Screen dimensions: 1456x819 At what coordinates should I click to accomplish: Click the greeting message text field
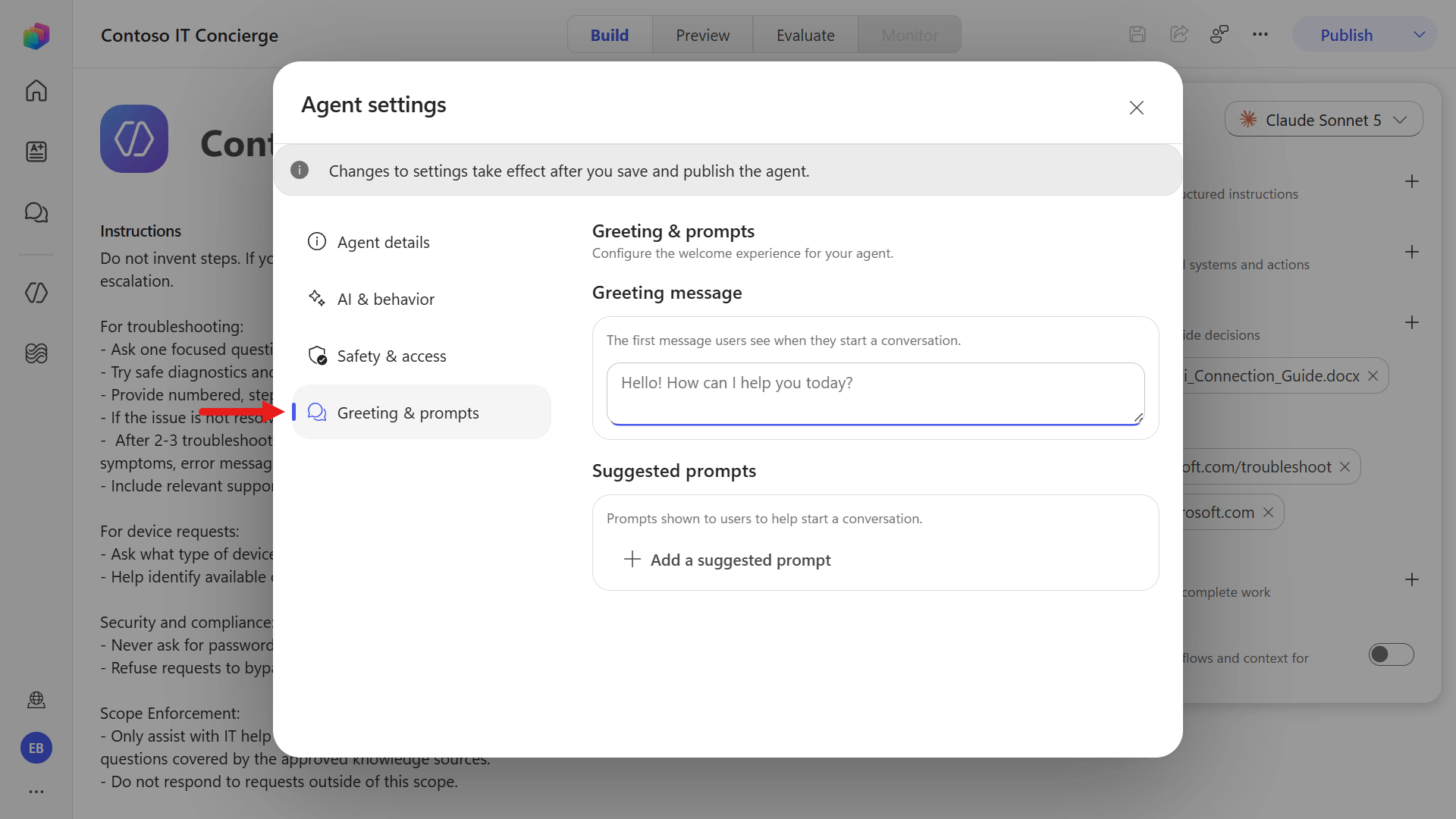[875, 393]
